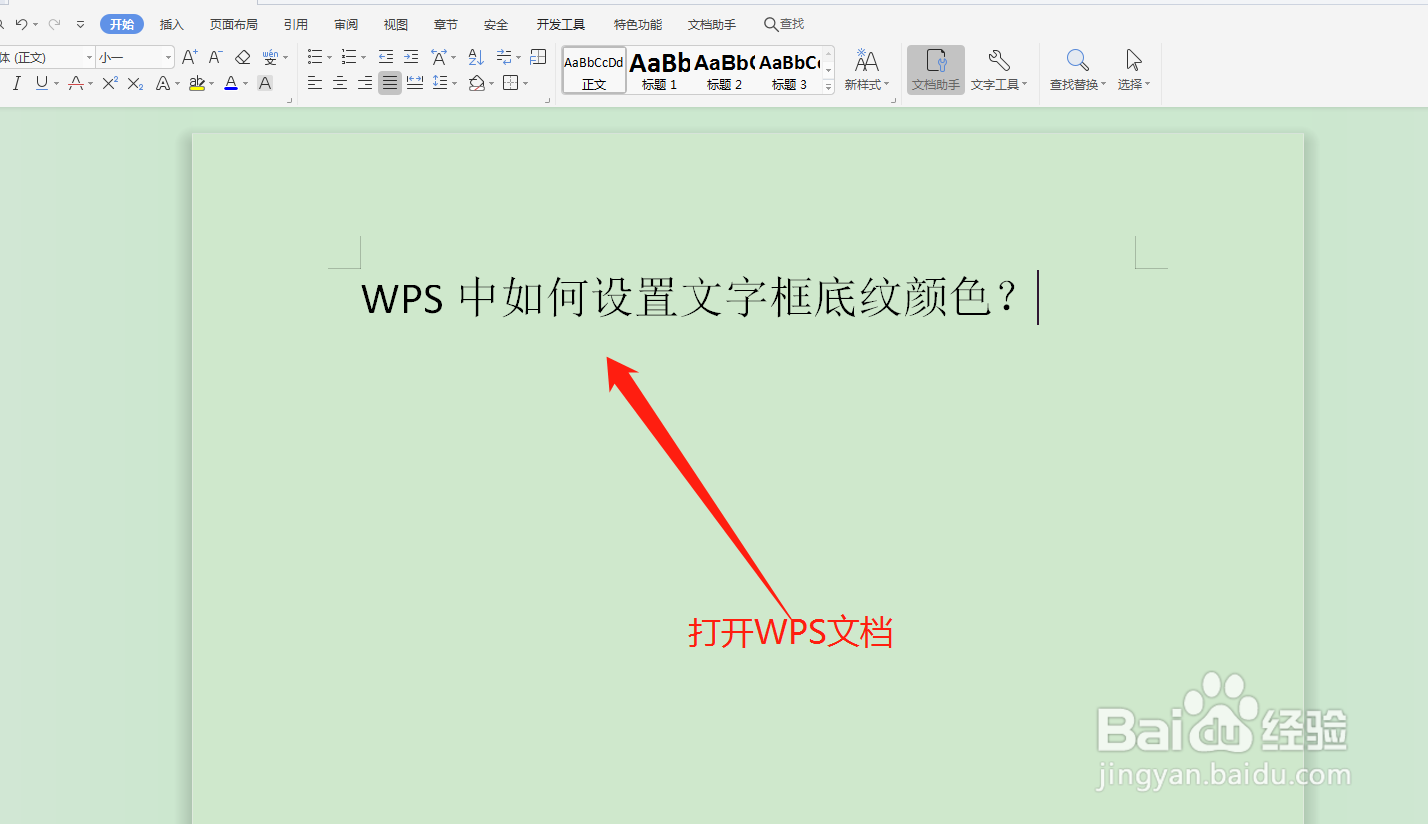Click the text effects outlined A icon
Viewport: 1428px width, 824px height.
click(x=163, y=83)
